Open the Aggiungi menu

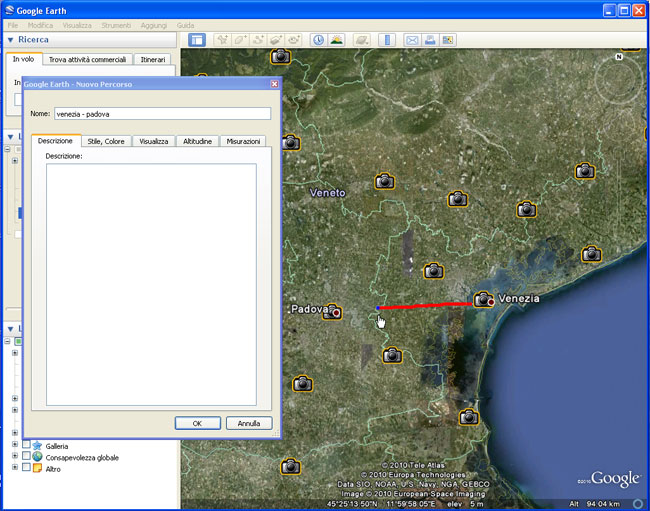[153, 25]
